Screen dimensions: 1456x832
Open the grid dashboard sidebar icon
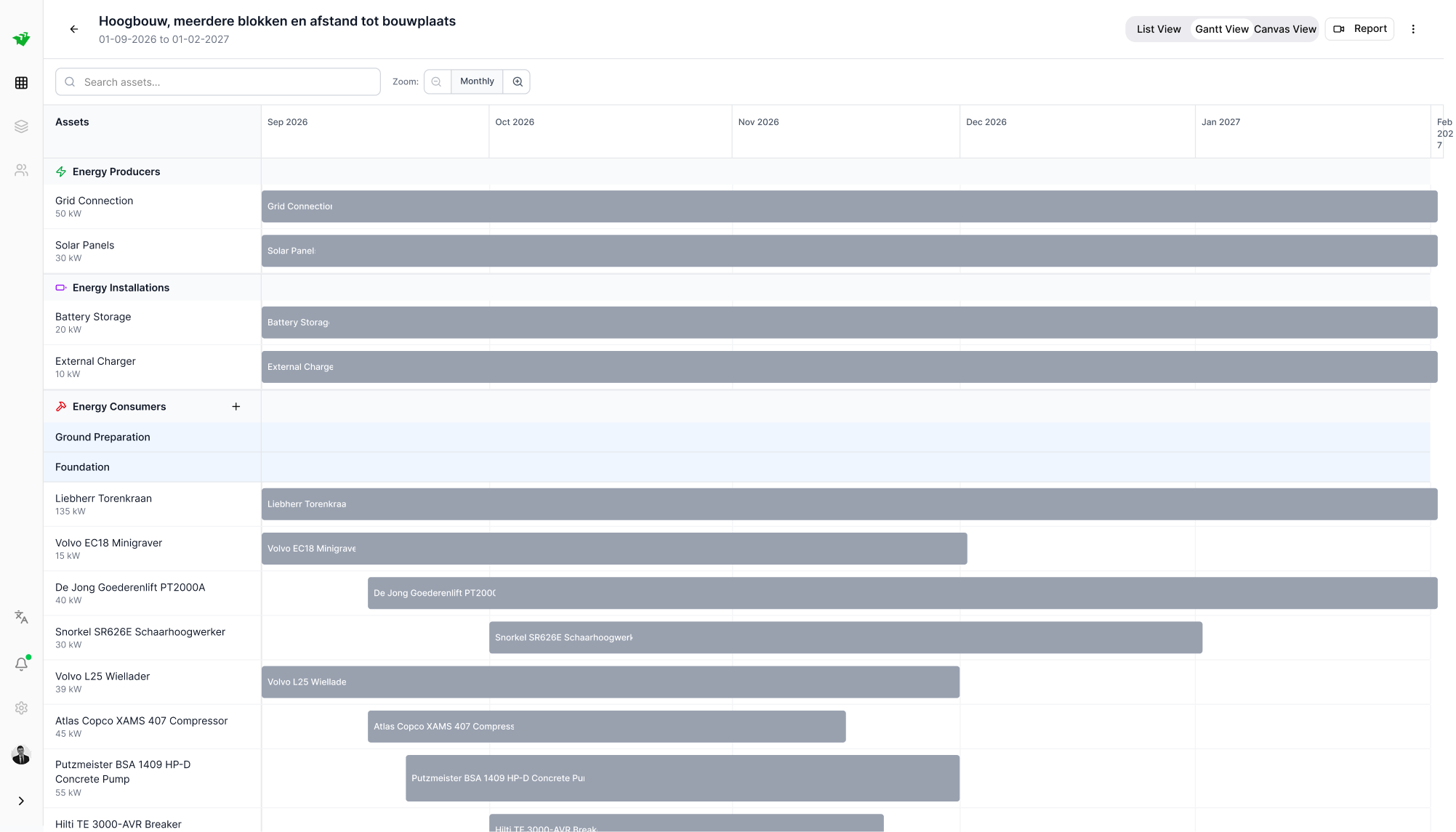point(21,83)
